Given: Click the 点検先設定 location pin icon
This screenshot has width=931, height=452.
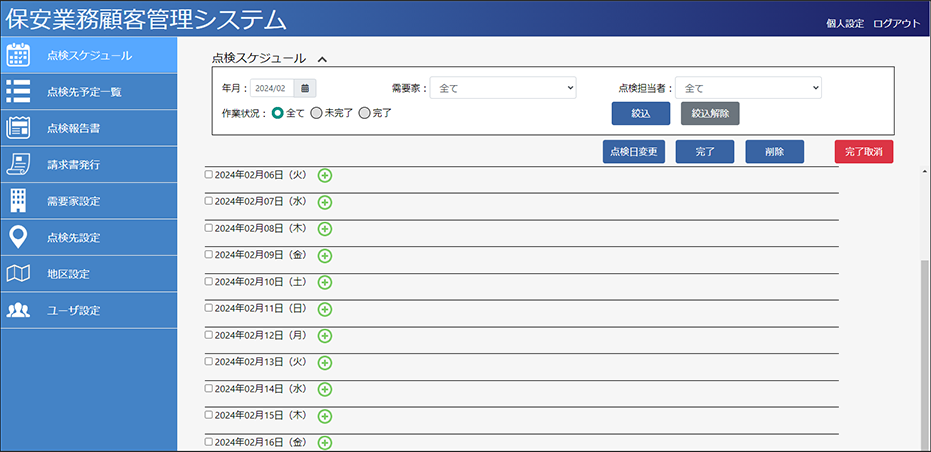Looking at the screenshot, I should (x=19, y=237).
